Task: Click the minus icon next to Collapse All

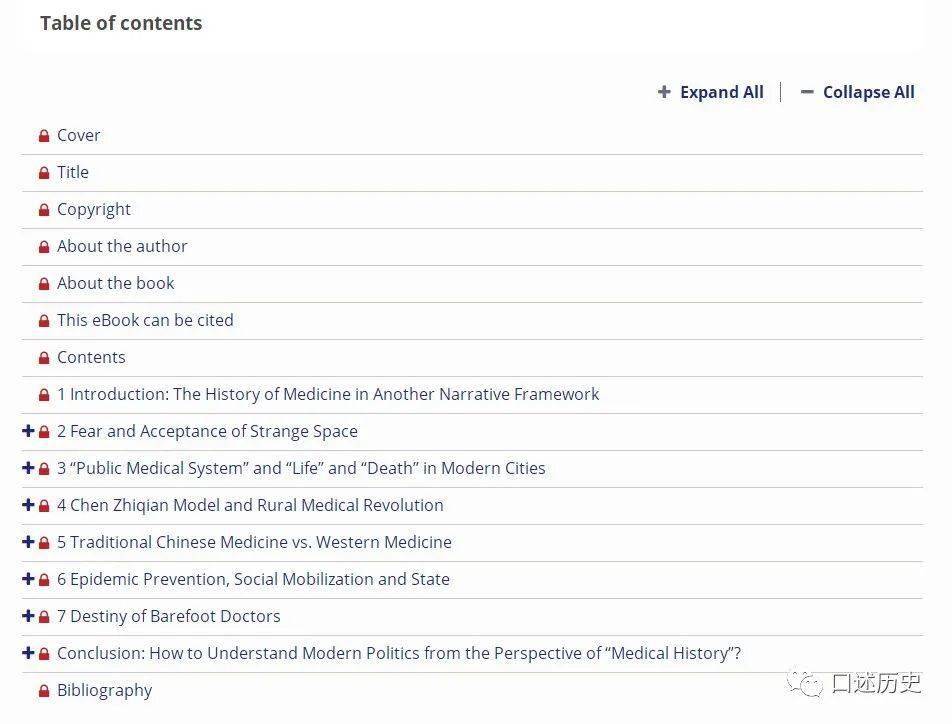Action: click(x=807, y=92)
